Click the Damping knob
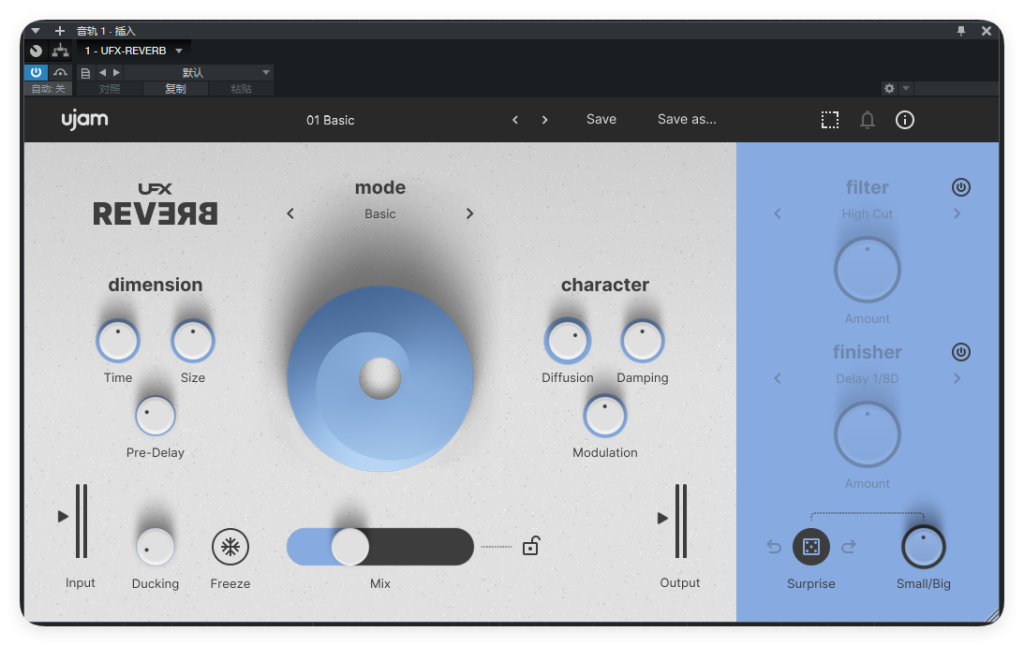 point(643,340)
